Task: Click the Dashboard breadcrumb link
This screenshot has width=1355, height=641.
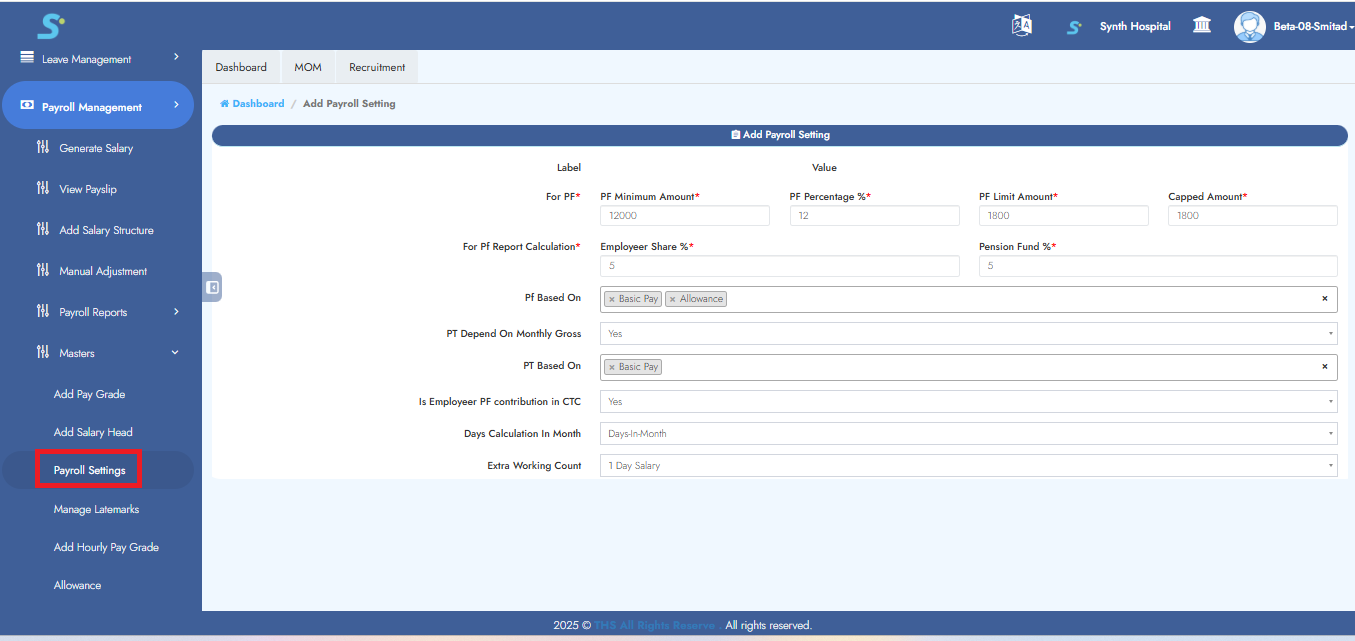Action: (x=258, y=104)
